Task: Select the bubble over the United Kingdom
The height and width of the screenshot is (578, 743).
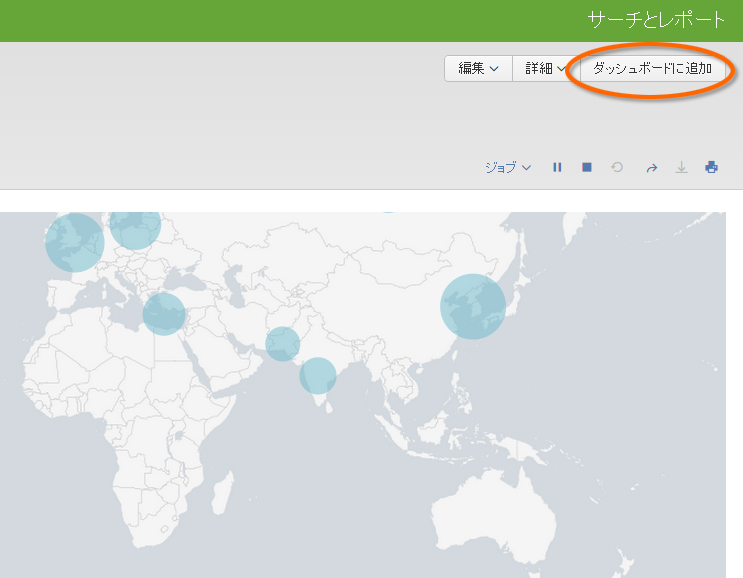Action: pyautogui.click(x=75, y=243)
